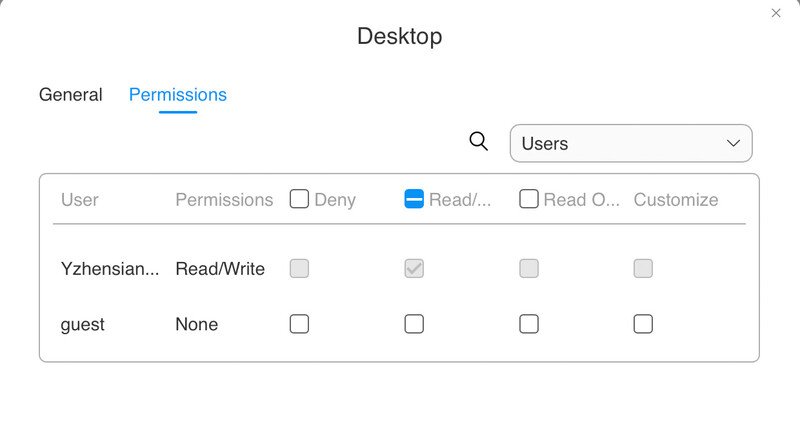Viewport: 800px width, 440px height.
Task: Toggle the Read Only header checkbox
Action: pos(529,199)
